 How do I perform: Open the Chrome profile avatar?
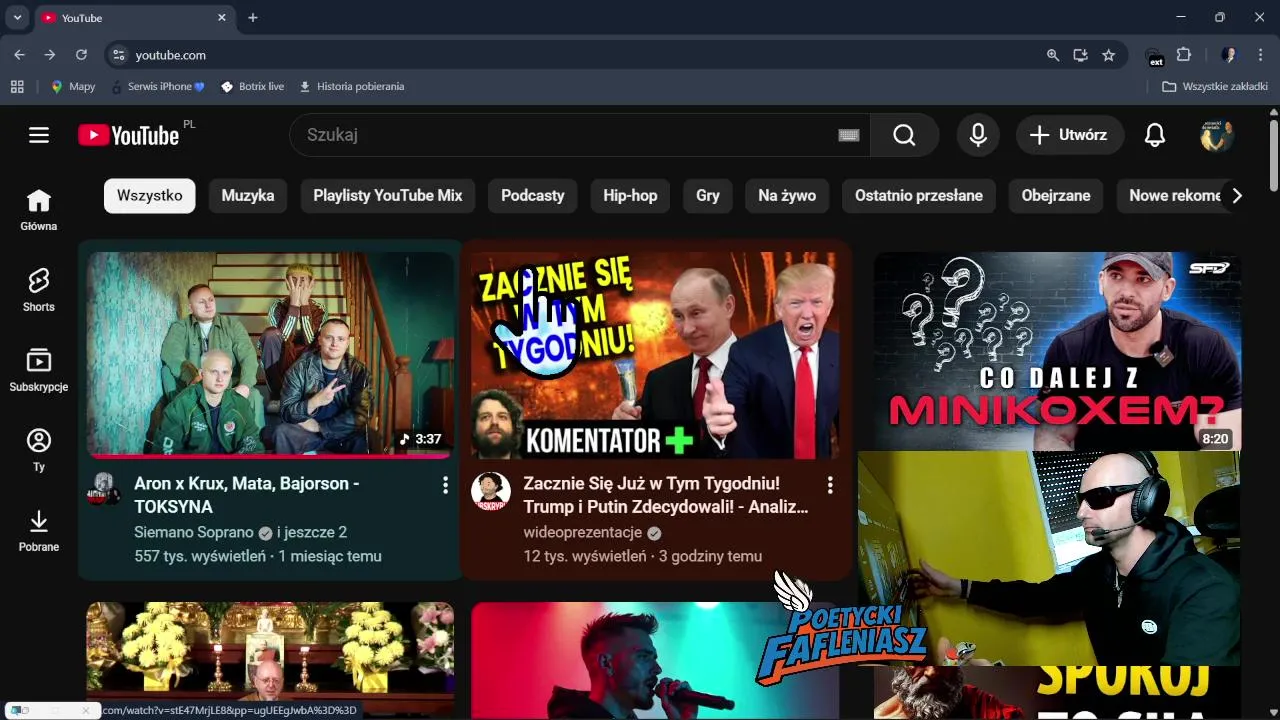(x=1229, y=55)
